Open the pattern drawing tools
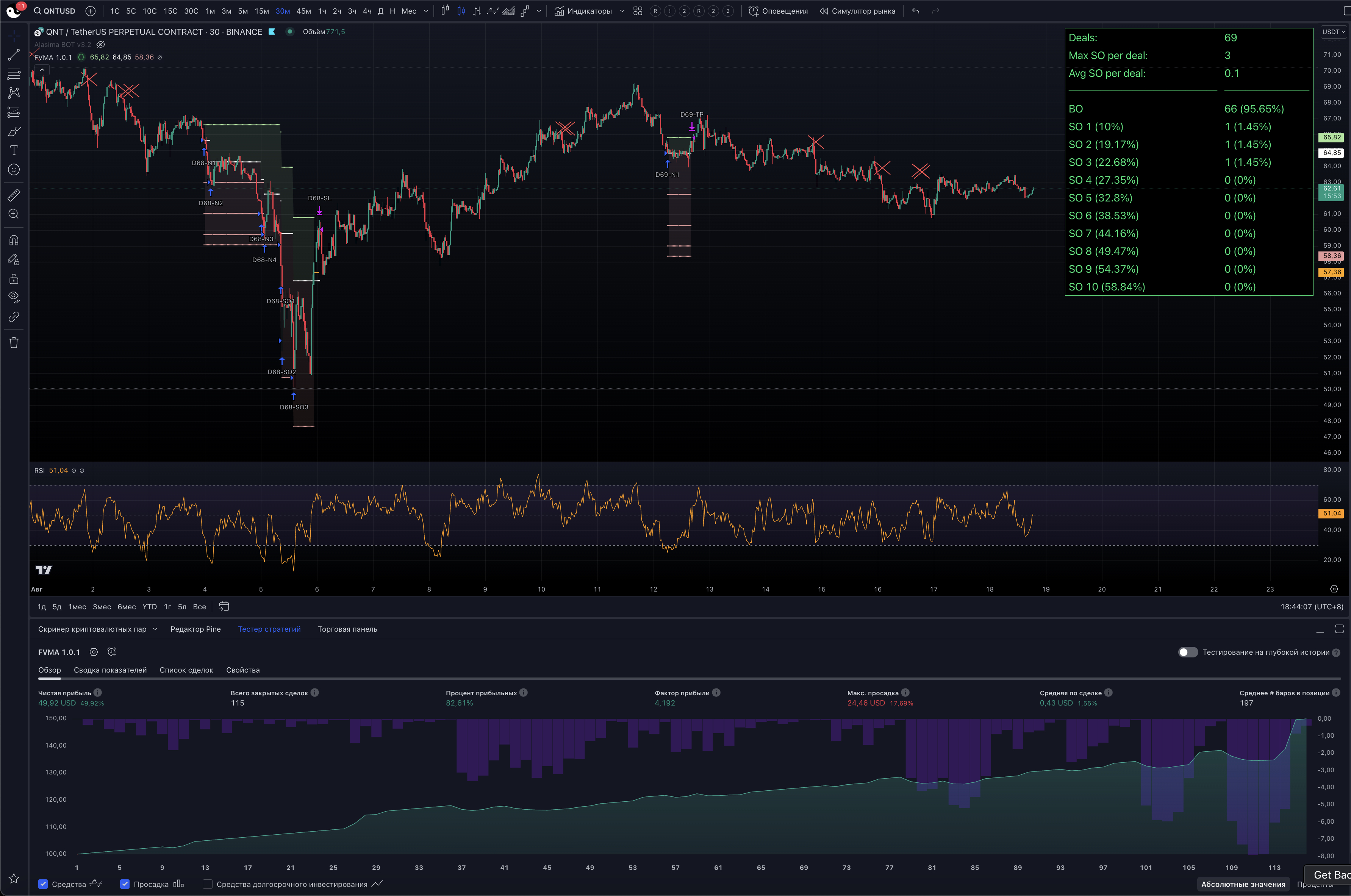The image size is (1351, 896). coord(14,92)
